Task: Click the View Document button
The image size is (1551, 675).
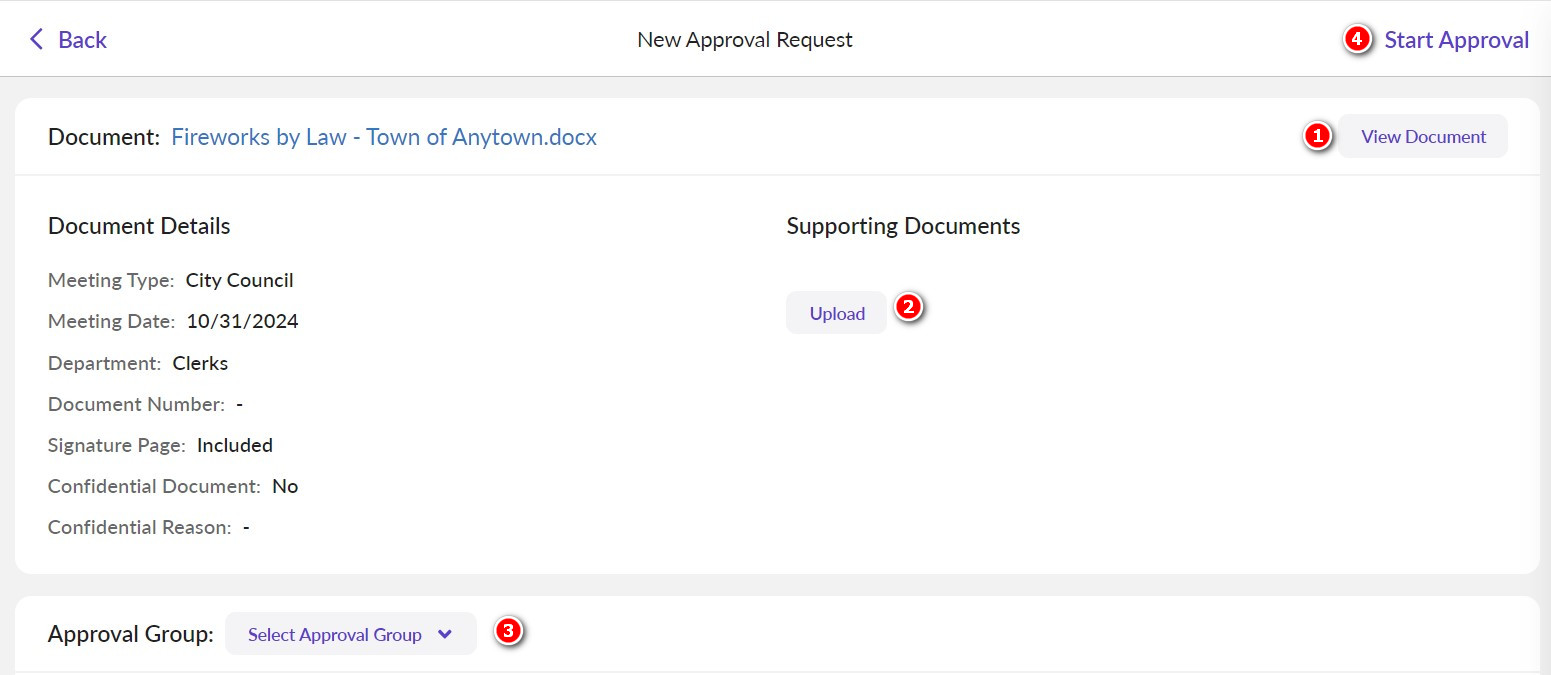Action: click(1423, 136)
